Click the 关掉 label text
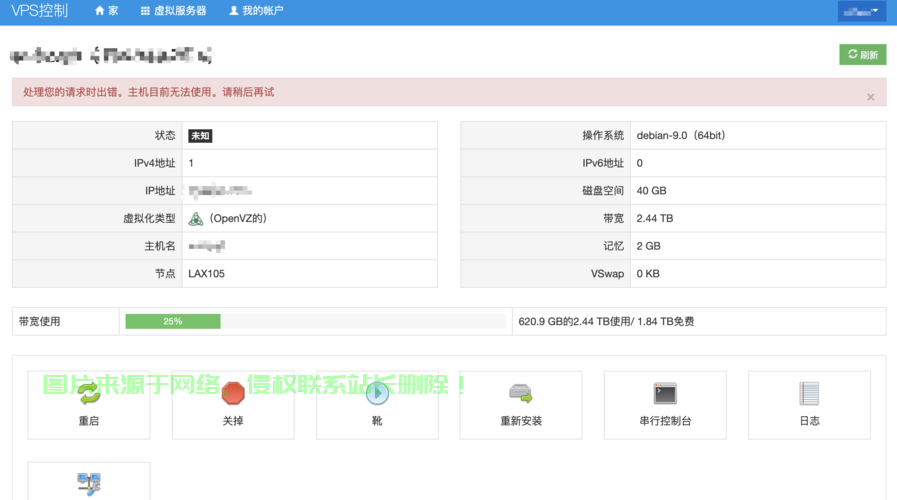 [233, 421]
